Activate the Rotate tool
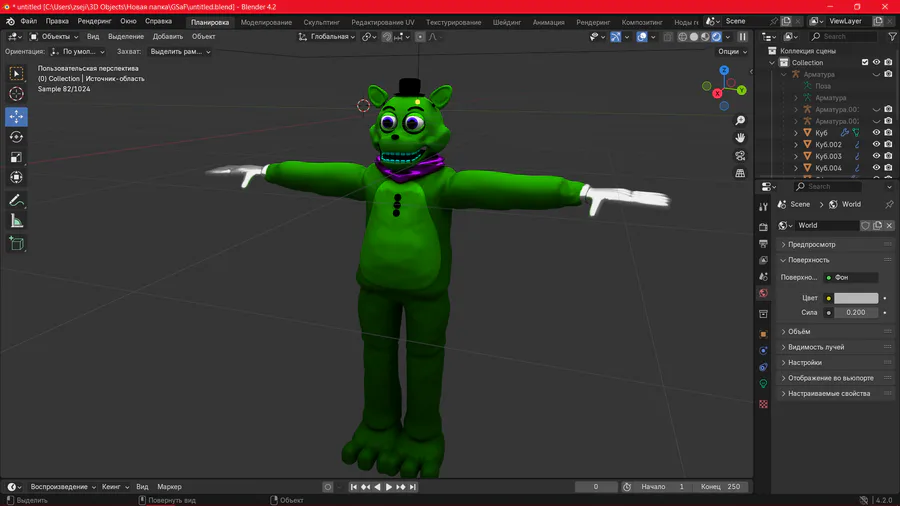Screen dimensions: 900x506 tap(16, 137)
